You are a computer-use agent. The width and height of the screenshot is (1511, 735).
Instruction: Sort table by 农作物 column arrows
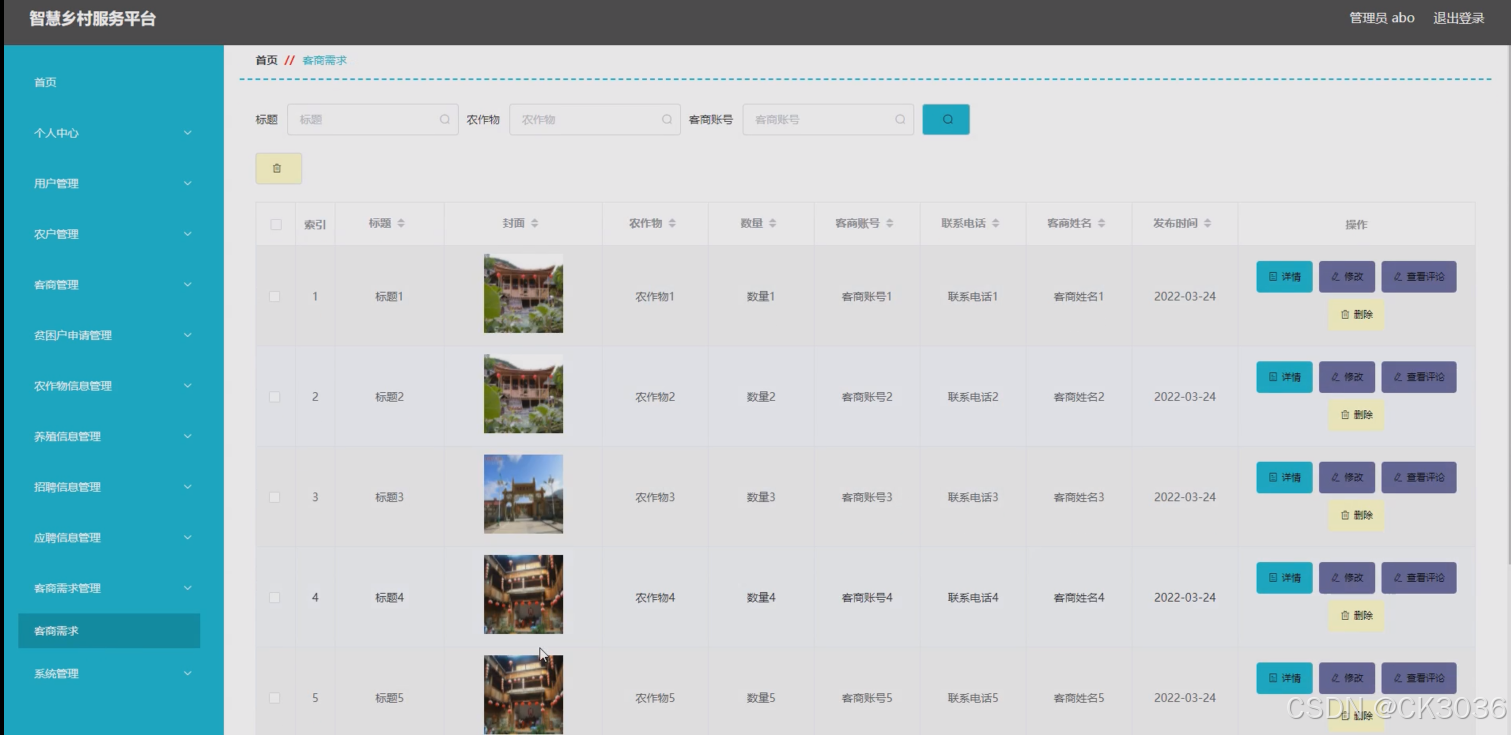coord(672,223)
